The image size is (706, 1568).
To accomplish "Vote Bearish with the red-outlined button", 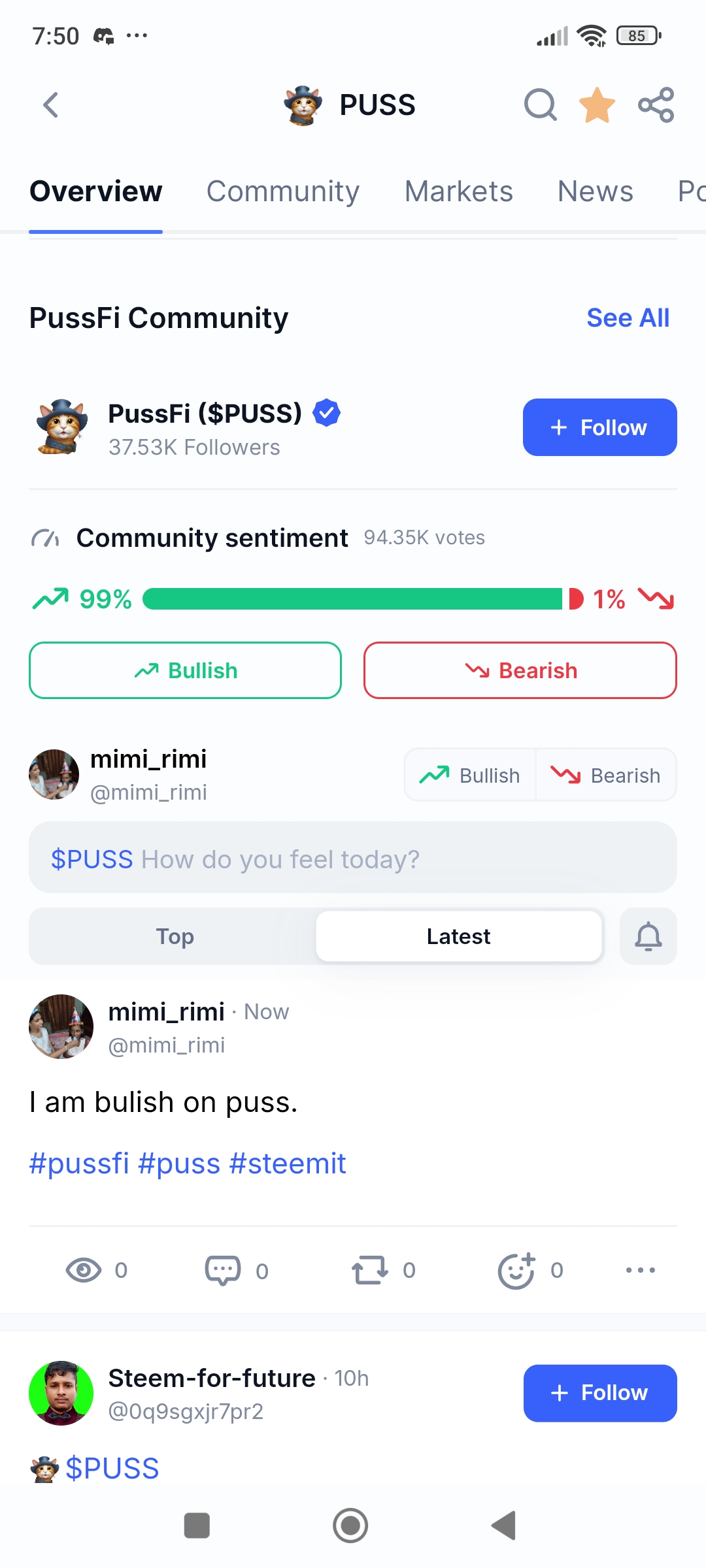I will pos(520,670).
